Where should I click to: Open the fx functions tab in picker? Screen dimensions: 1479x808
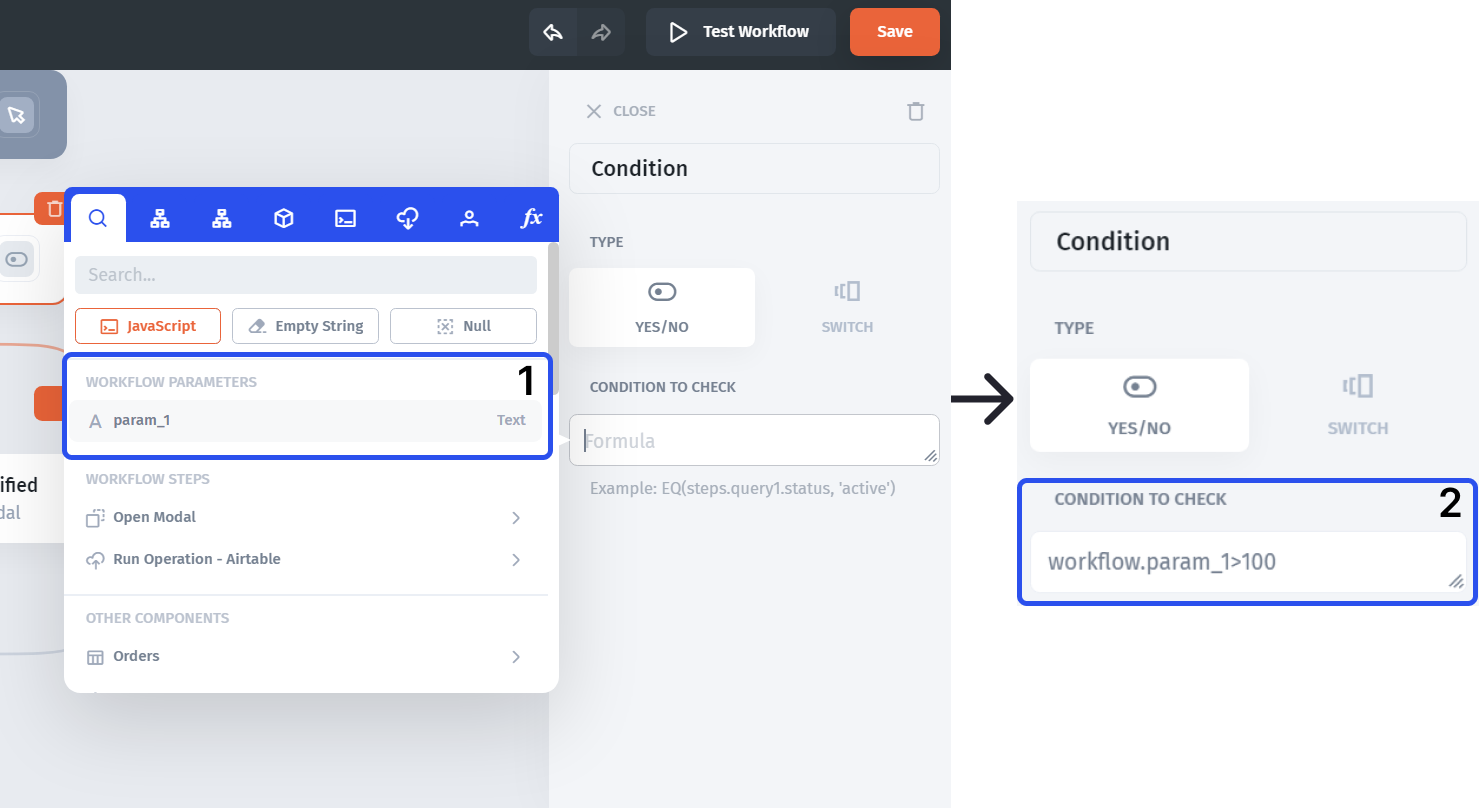[531, 218]
